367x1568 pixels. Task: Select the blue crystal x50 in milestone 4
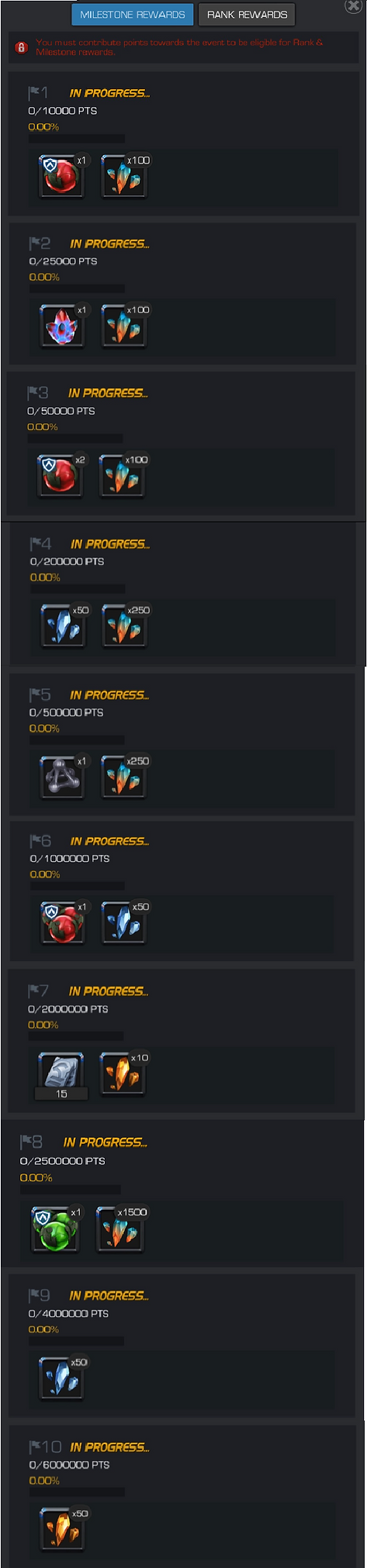tap(63, 626)
